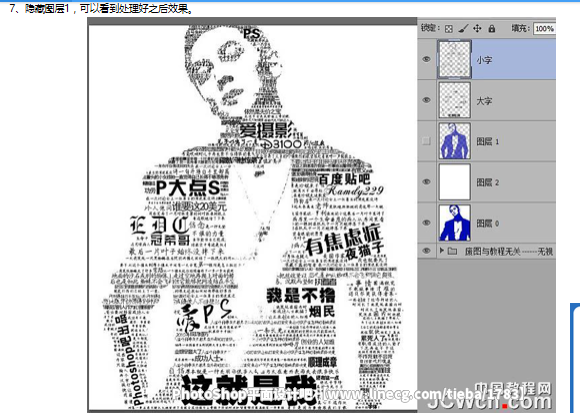Select the 小字 layer thumbnail
The image size is (580, 413).
(x=455, y=59)
